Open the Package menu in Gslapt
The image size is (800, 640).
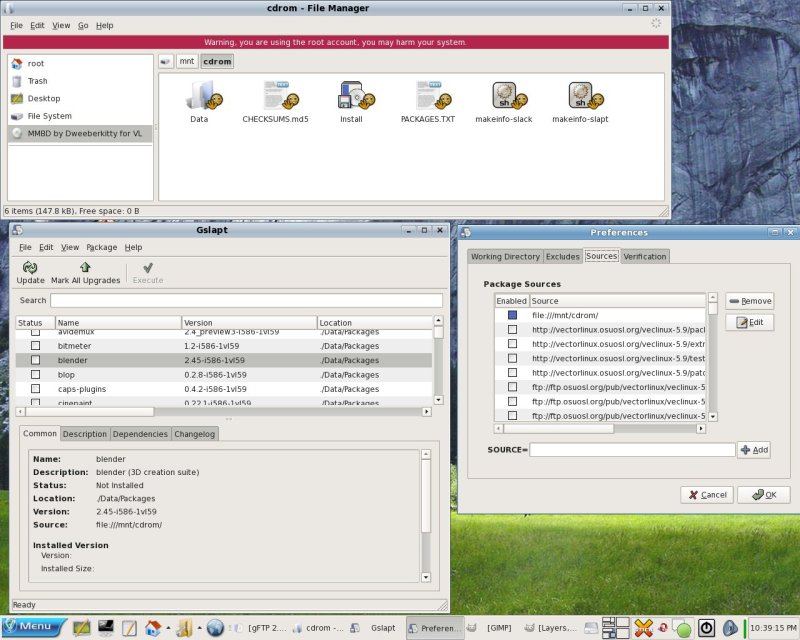click(x=101, y=247)
